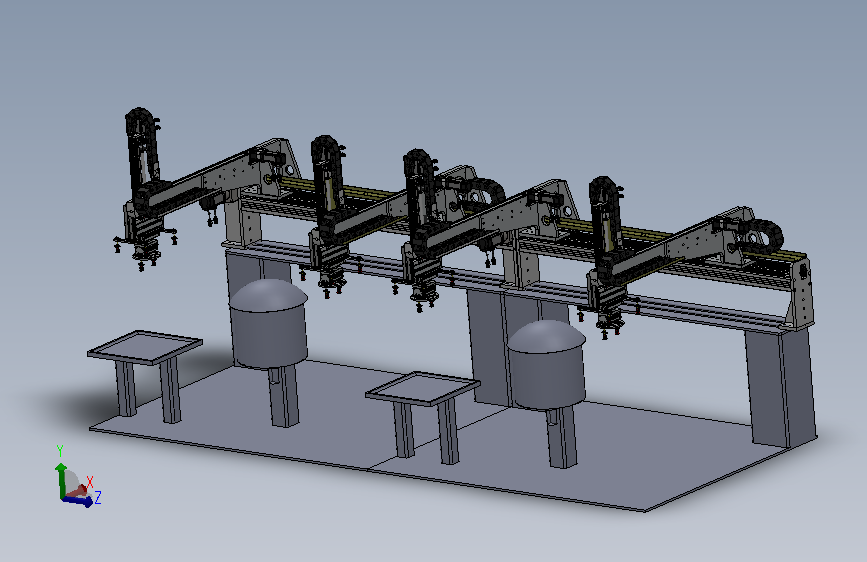Screen dimensions: 867x562
Task: Select the right table top platform
Action: (x=423, y=388)
